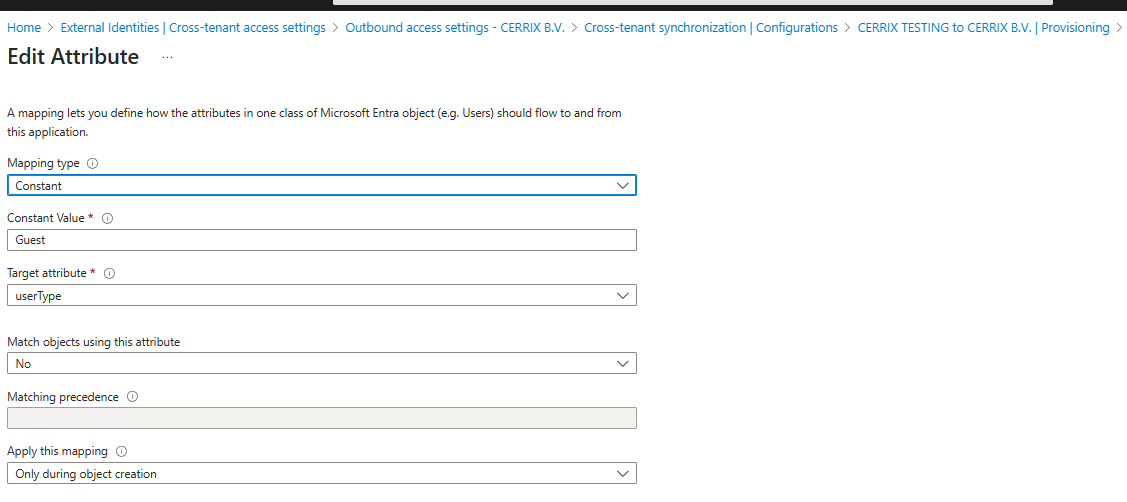Open the Mapping type dropdown showing Constant
The width and height of the screenshot is (1127, 502).
[321, 186]
